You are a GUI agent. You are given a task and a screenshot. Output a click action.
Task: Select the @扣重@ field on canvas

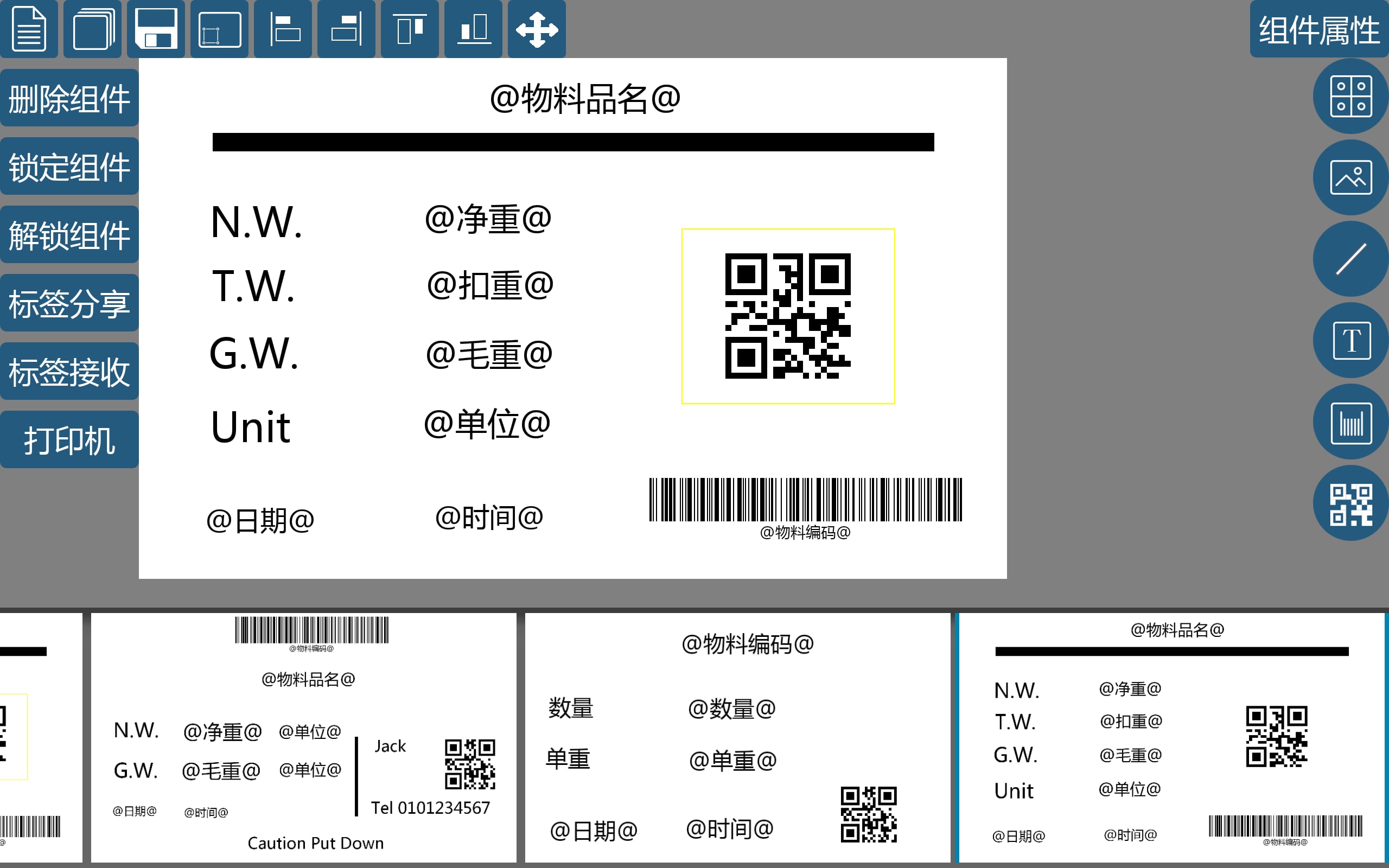click(x=489, y=285)
